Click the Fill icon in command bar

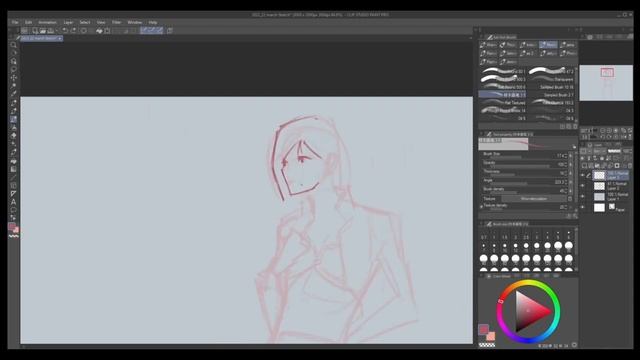(x=99, y=31)
